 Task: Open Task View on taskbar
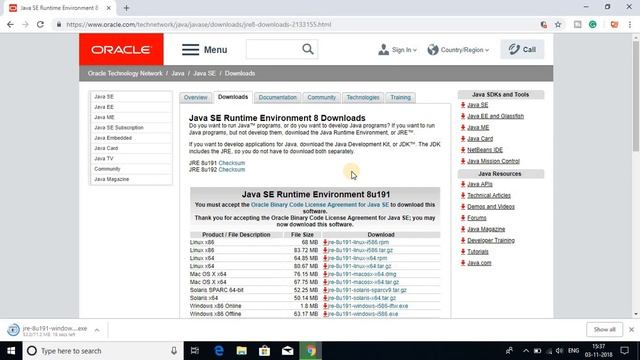pyautogui.click(x=195, y=351)
